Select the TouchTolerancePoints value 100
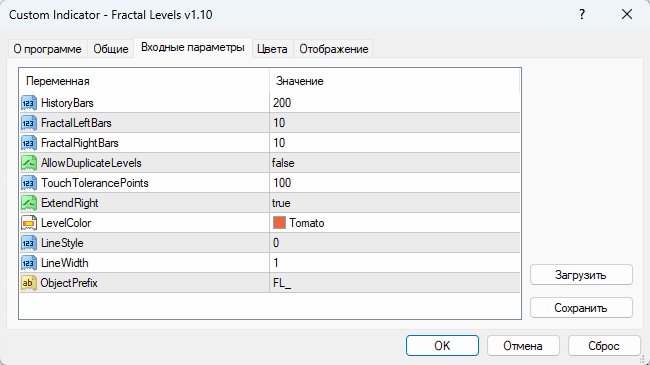 tap(282, 183)
